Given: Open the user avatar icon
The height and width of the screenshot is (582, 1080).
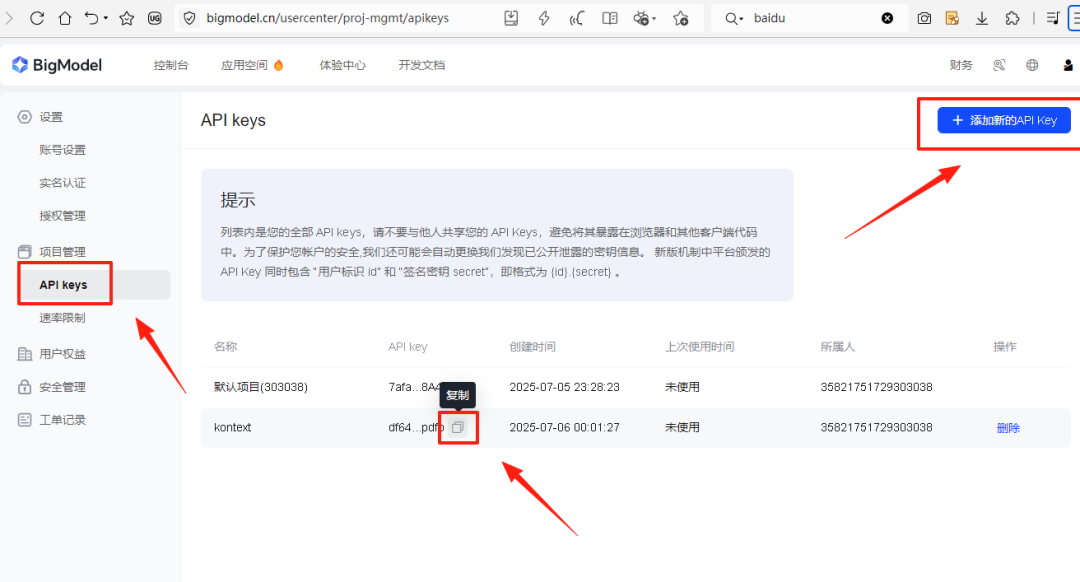Looking at the screenshot, I should [1067, 64].
